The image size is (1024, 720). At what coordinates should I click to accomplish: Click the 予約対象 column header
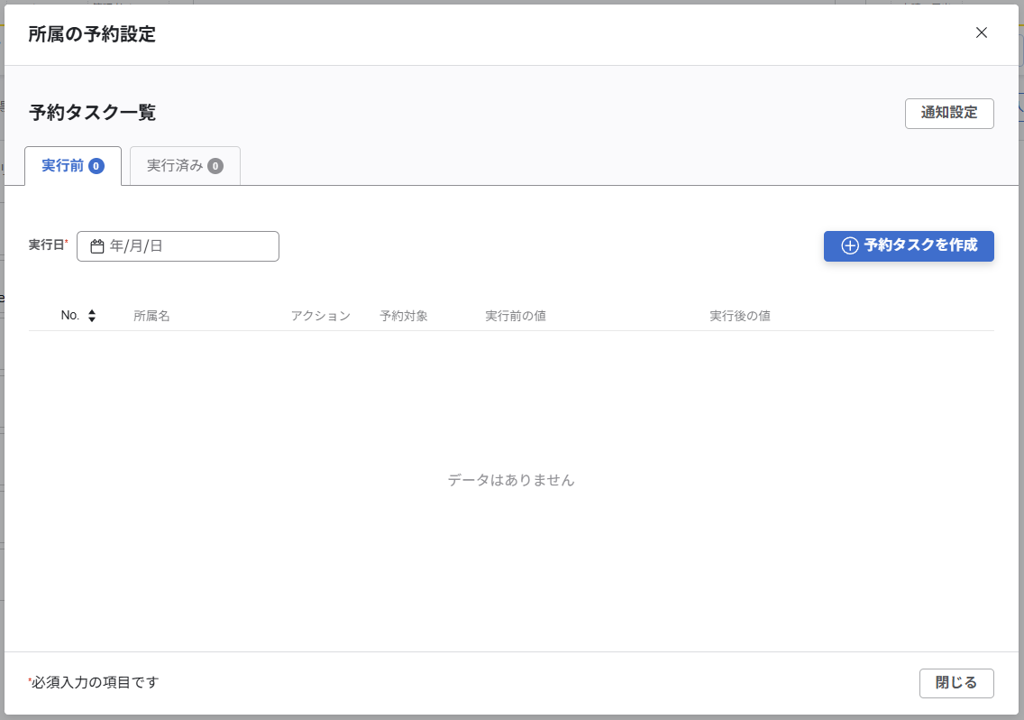tap(404, 316)
